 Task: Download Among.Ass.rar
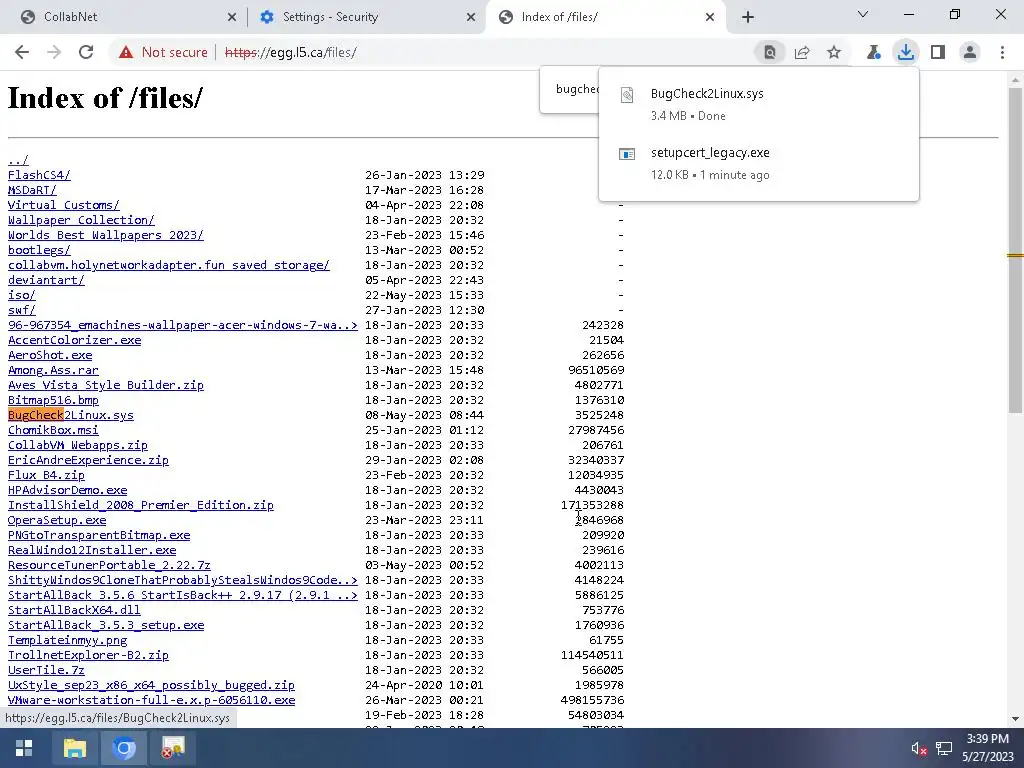(53, 370)
